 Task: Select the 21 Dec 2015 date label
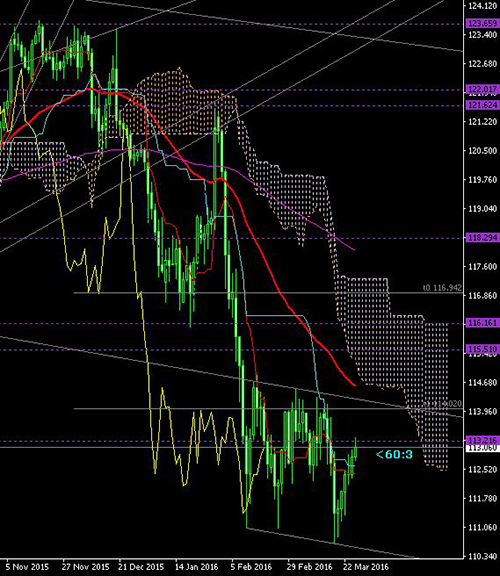141,567
